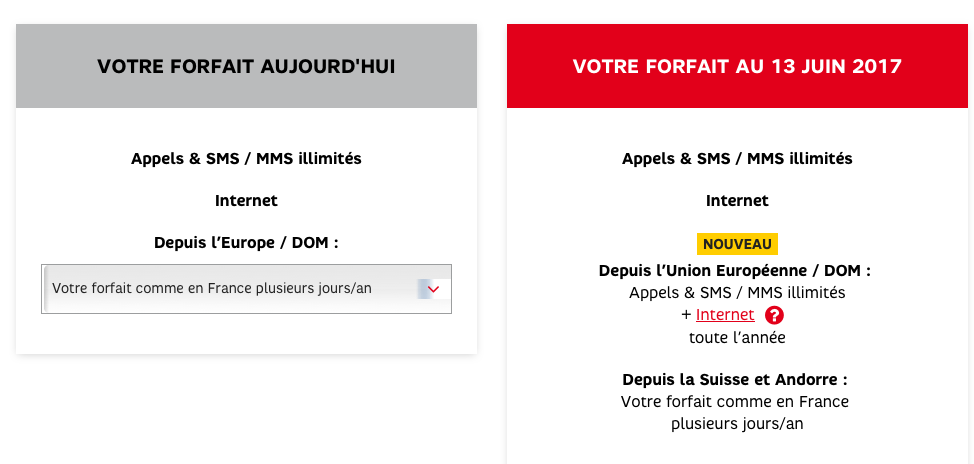Click bold 'Appels & SMS / MMS illimités' in June plan
Viewport: 974px width, 464px height.
(x=737, y=158)
